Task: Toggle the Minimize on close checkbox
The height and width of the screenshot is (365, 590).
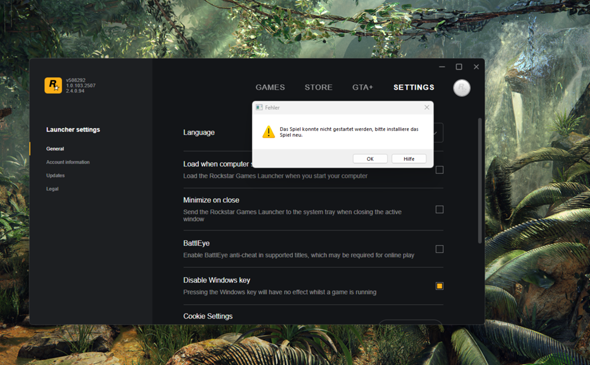Action: click(x=439, y=209)
